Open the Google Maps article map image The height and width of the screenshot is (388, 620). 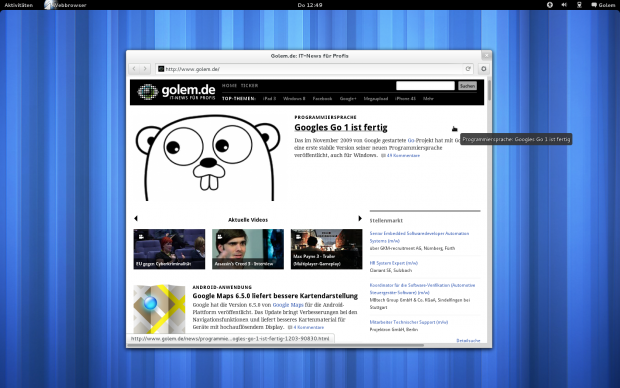pyautogui.click(x=159, y=309)
